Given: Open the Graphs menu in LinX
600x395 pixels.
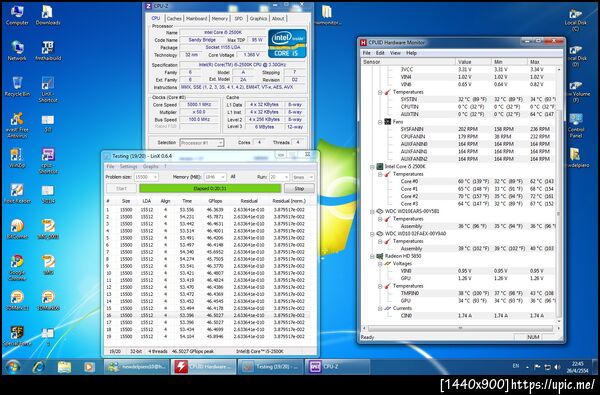Looking at the screenshot, I should pyautogui.click(x=150, y=166).
